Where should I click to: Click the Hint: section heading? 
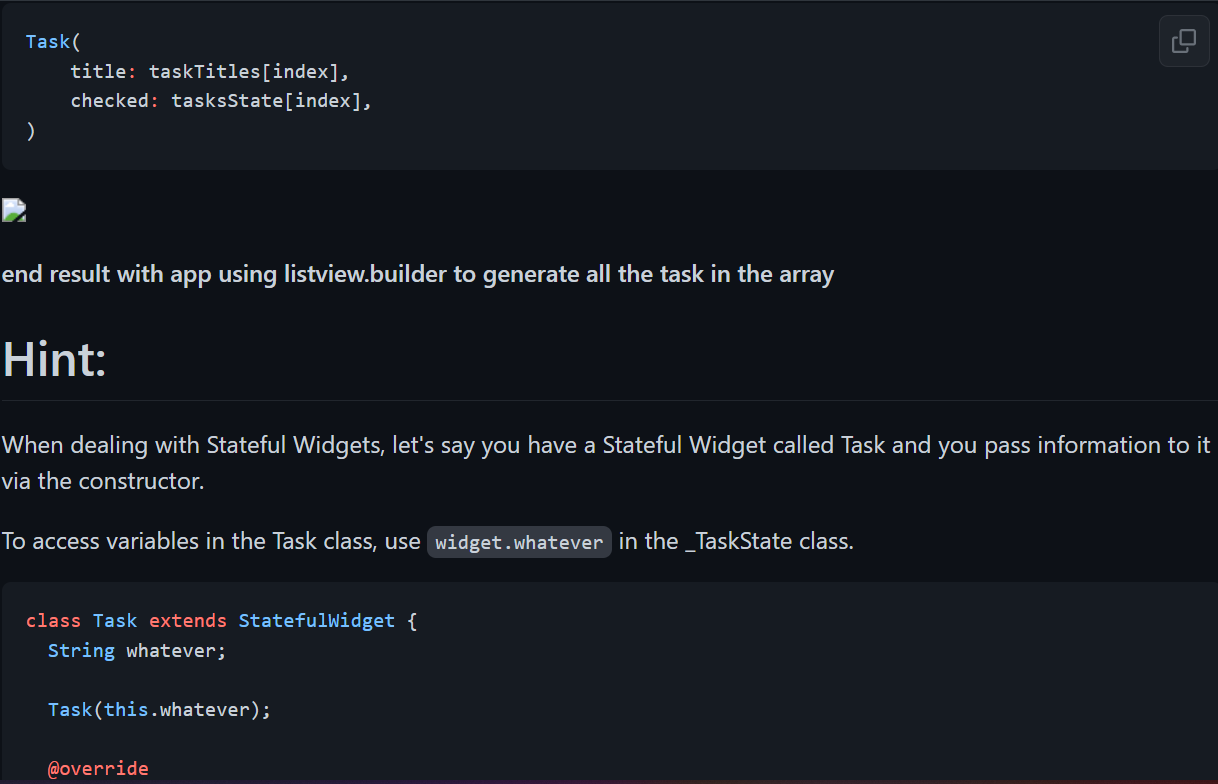(x=52, y=359)
